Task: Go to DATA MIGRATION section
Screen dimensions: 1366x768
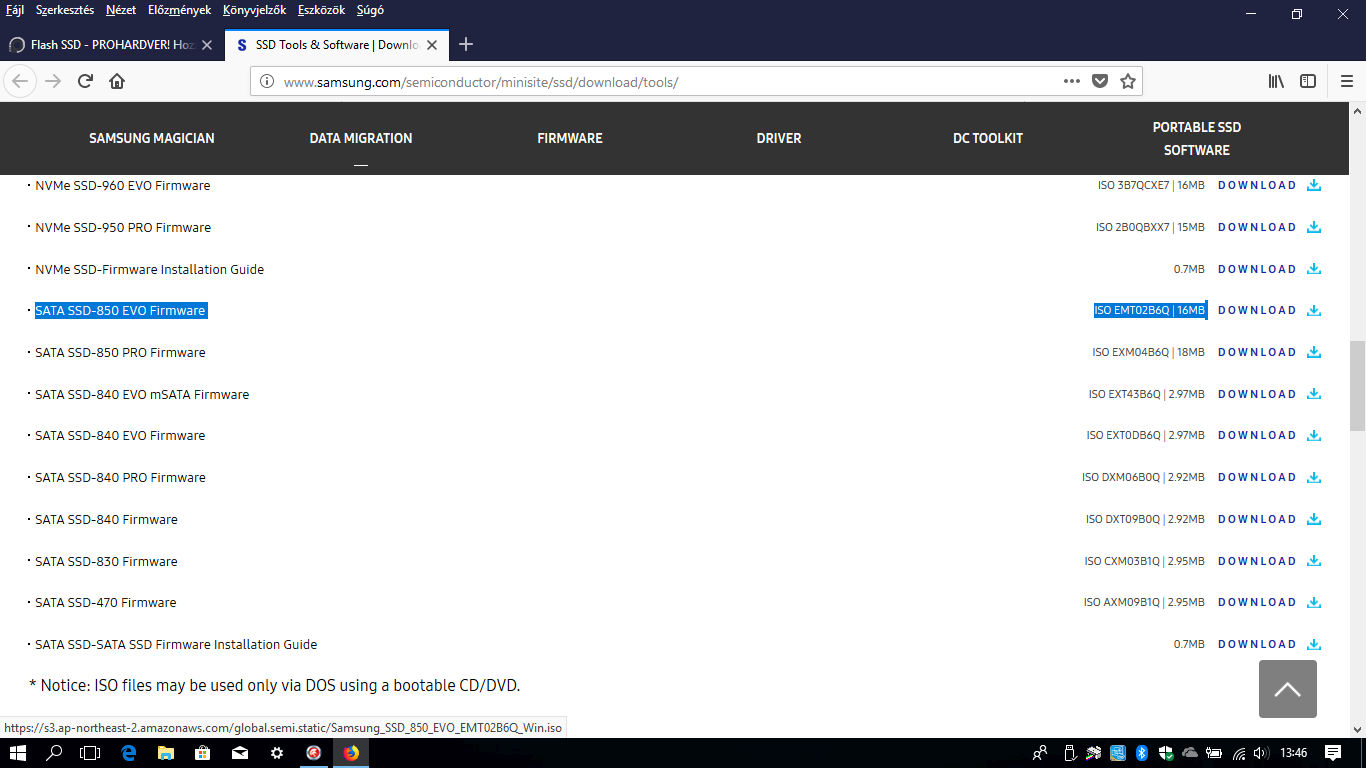Action: coord(361,138)
